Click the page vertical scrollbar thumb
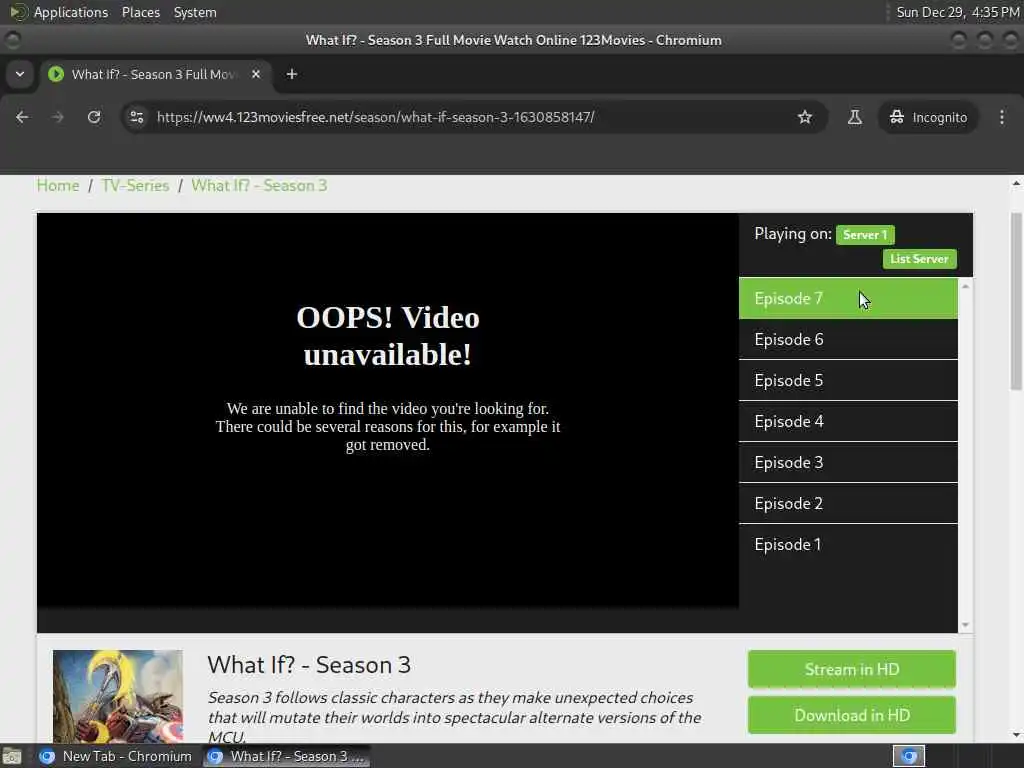Screen dimensions: 1024x768 [x=1016, y=301]
